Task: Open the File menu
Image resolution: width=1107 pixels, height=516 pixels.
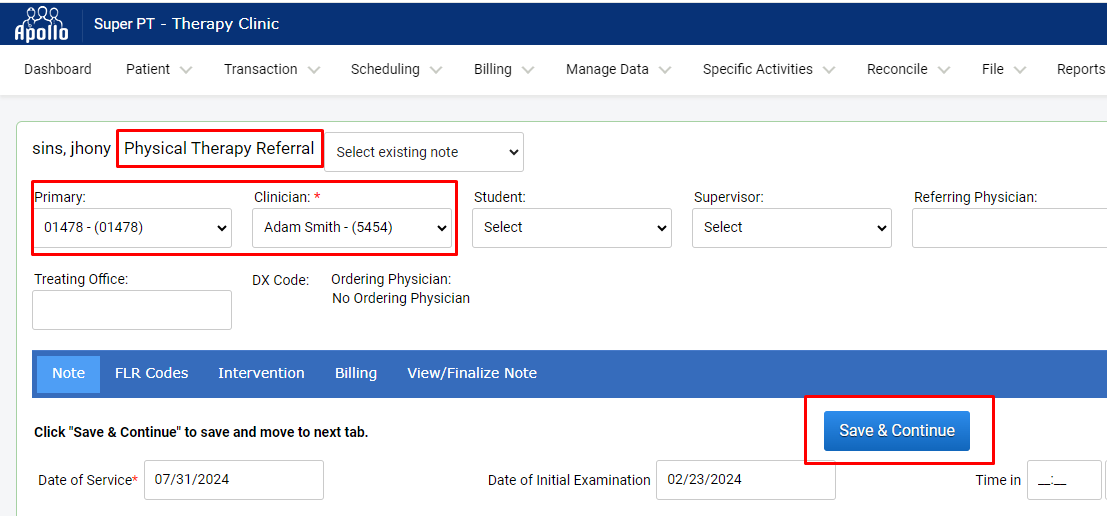Action: click(1003, 69)
